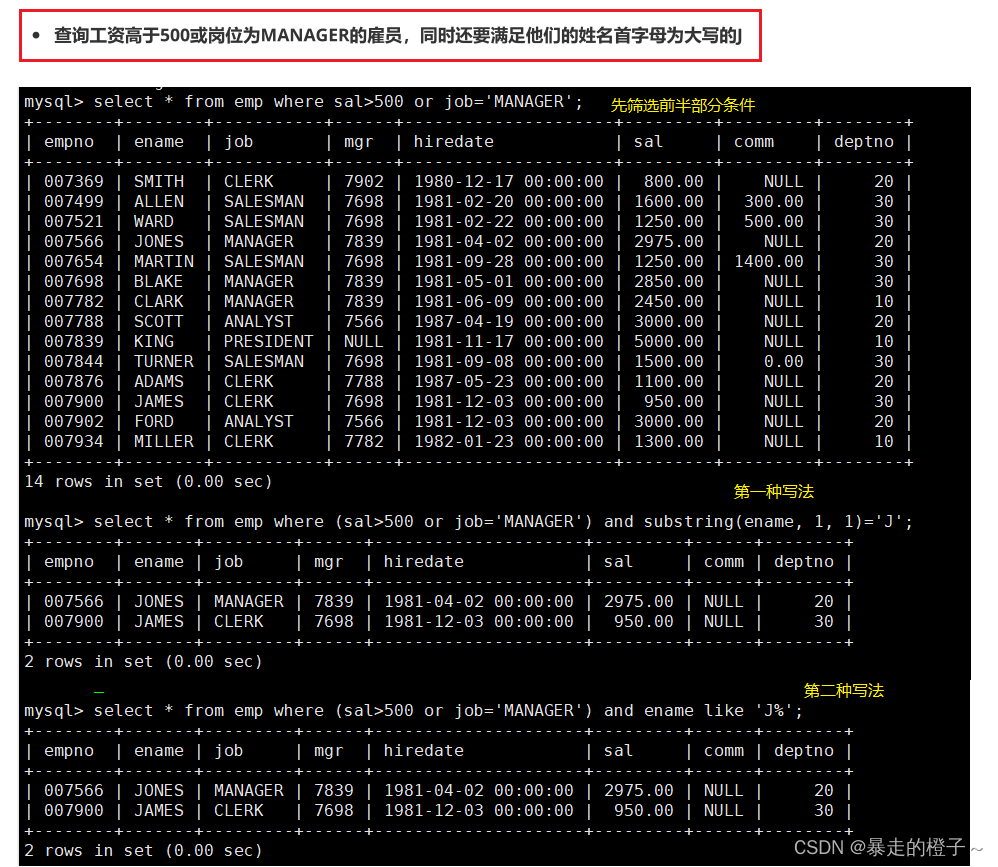Click commission value 300.00
This screenshot has height=867, width=998.
tap(774, 201)
